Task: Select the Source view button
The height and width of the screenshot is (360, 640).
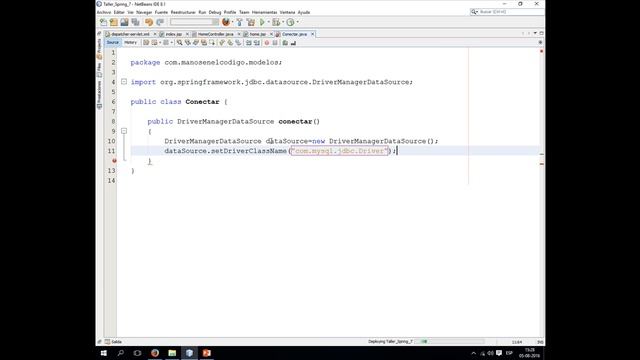Action: coord(113,42)
